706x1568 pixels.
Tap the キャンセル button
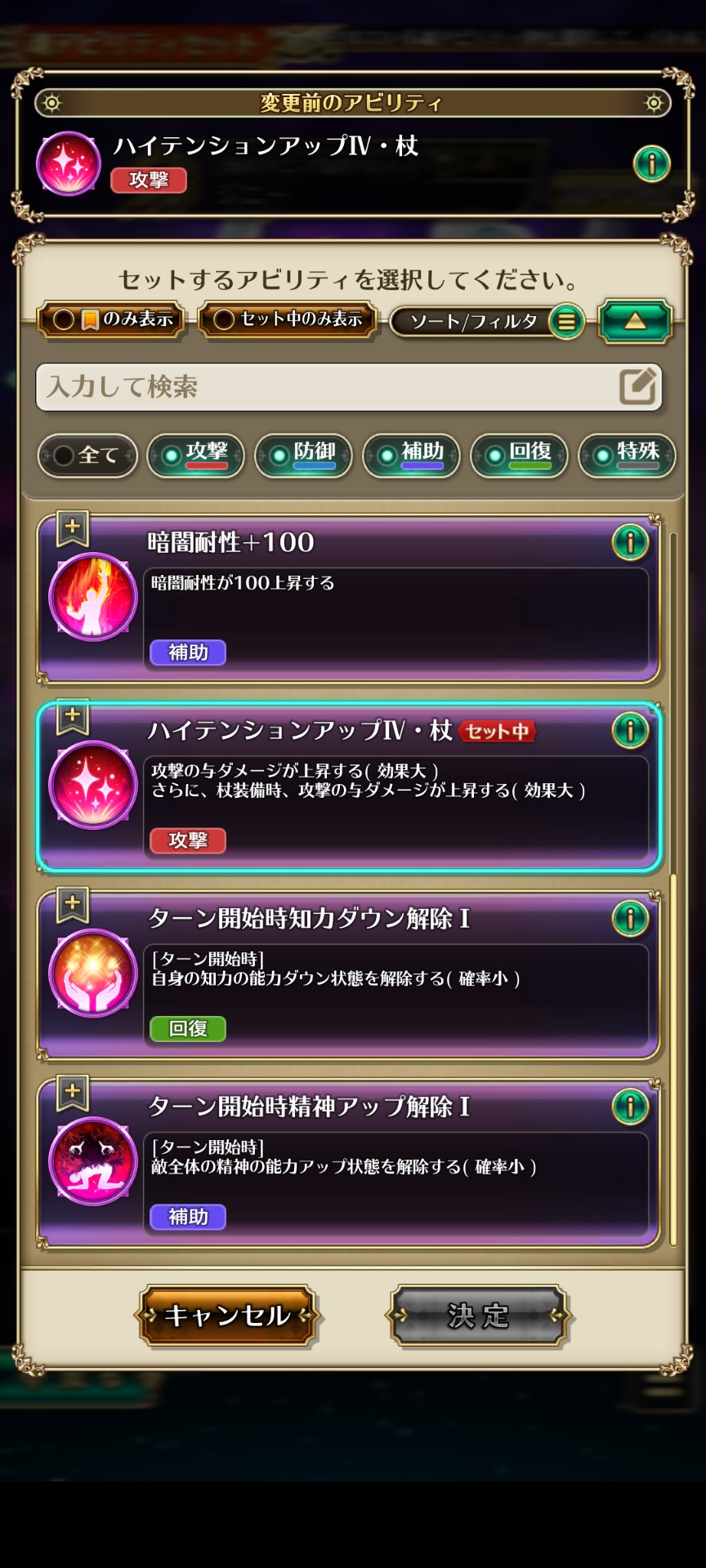tap(228, 1316)
